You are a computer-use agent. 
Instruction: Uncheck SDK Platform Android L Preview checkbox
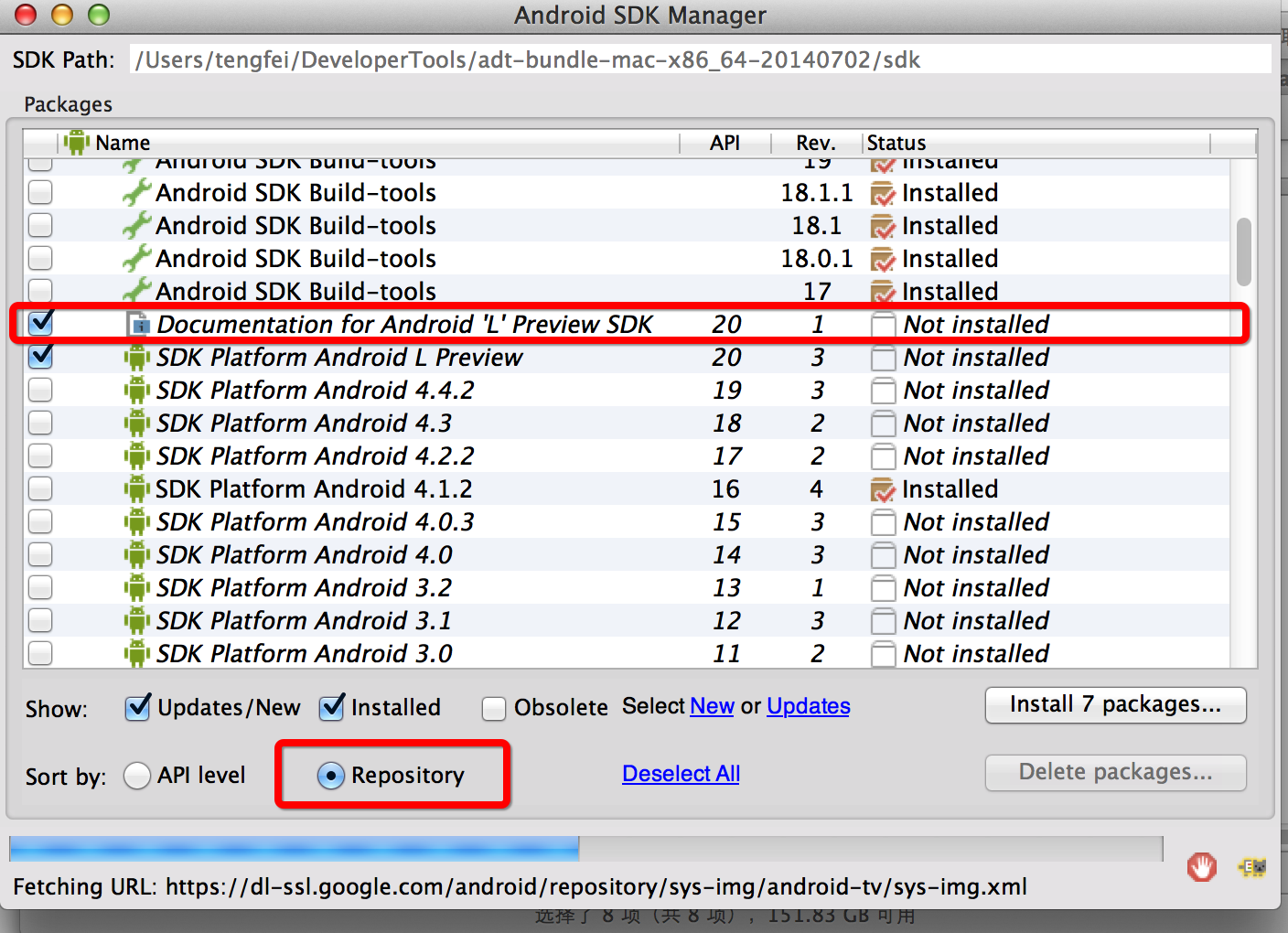coord(41,356)
